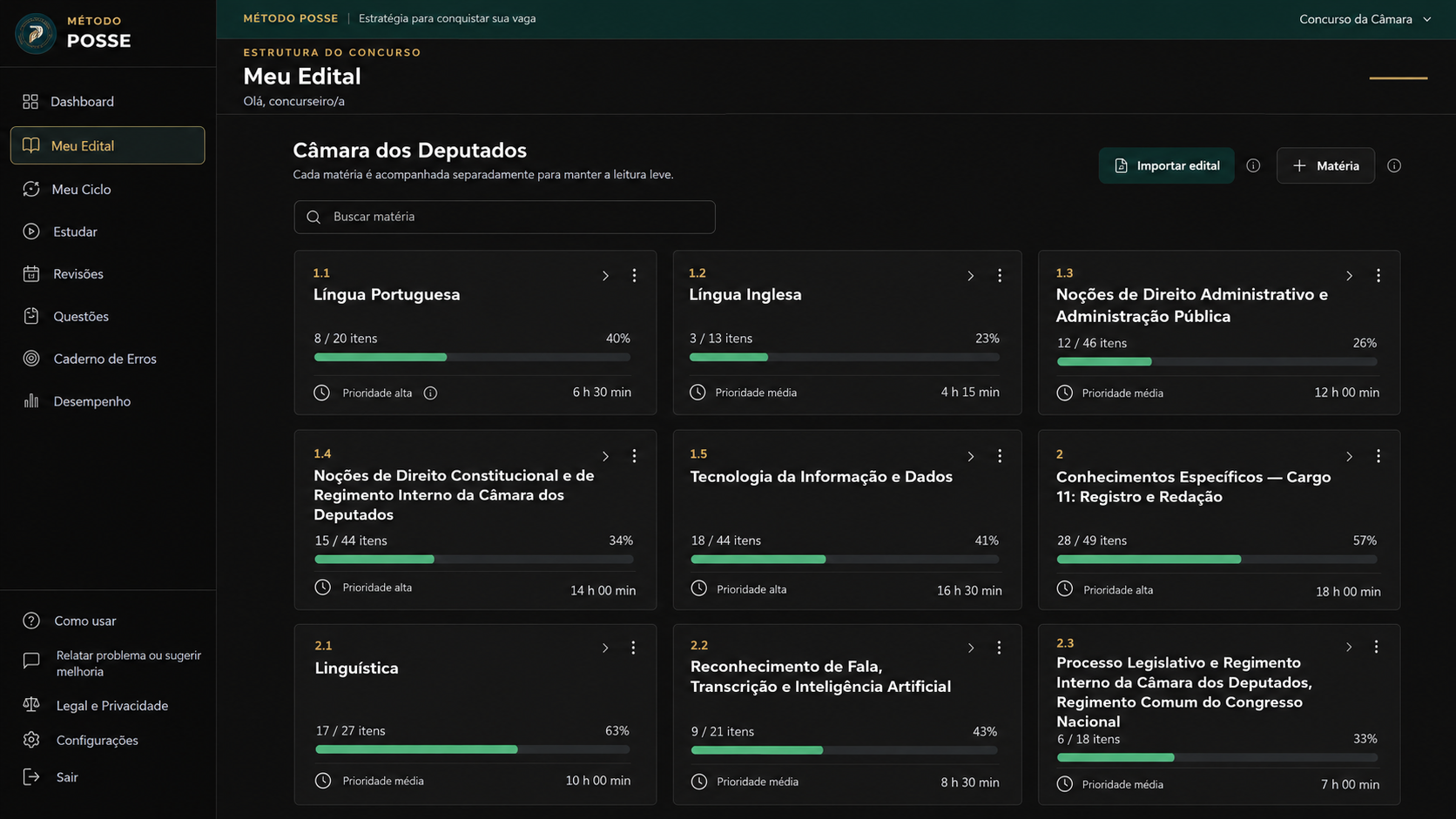Open Questões in sidebar

(107, 316)
